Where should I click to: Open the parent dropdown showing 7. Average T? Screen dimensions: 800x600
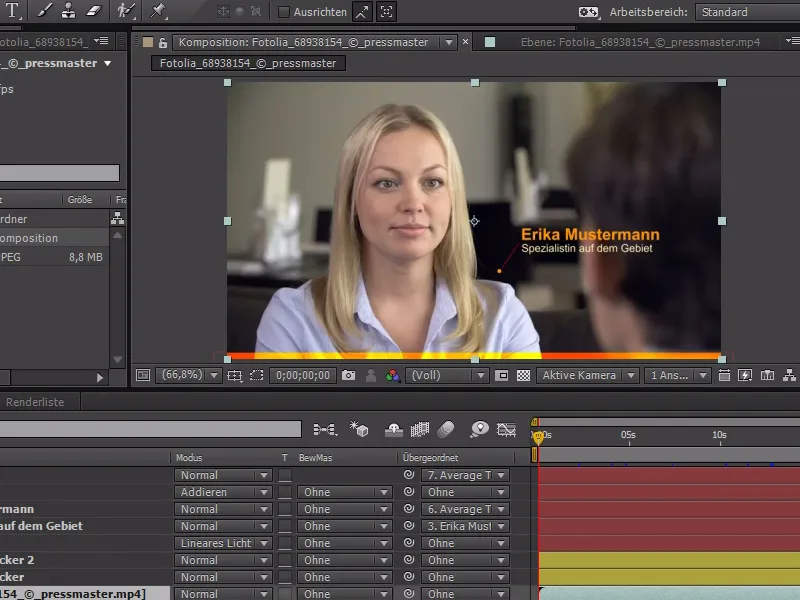pyautogui.click(x=465, y=476)
